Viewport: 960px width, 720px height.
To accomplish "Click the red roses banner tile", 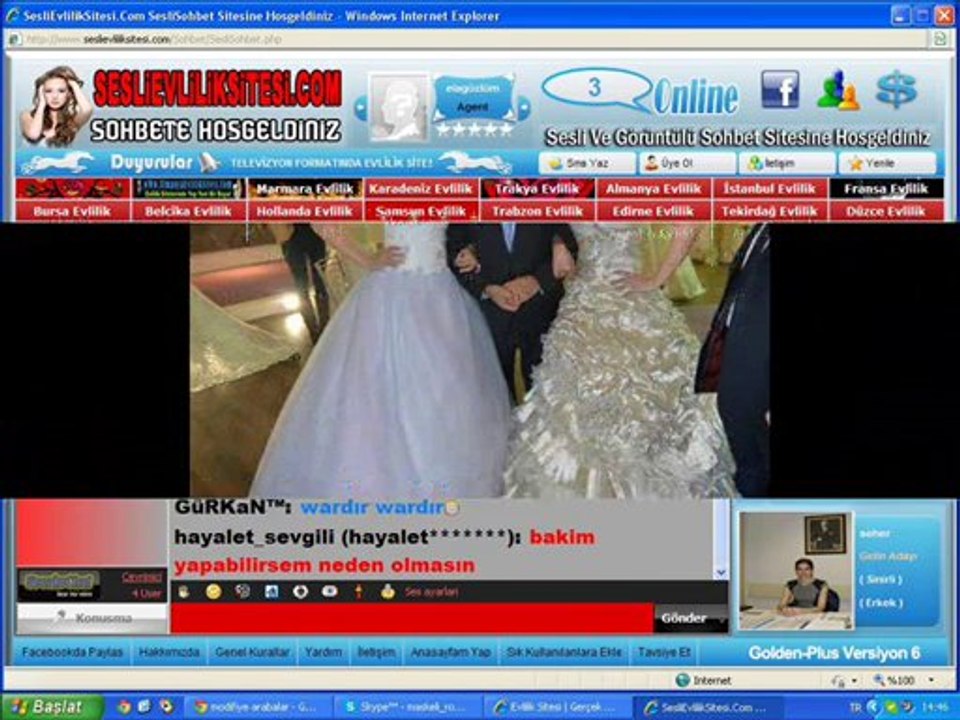I will point(72,189).
